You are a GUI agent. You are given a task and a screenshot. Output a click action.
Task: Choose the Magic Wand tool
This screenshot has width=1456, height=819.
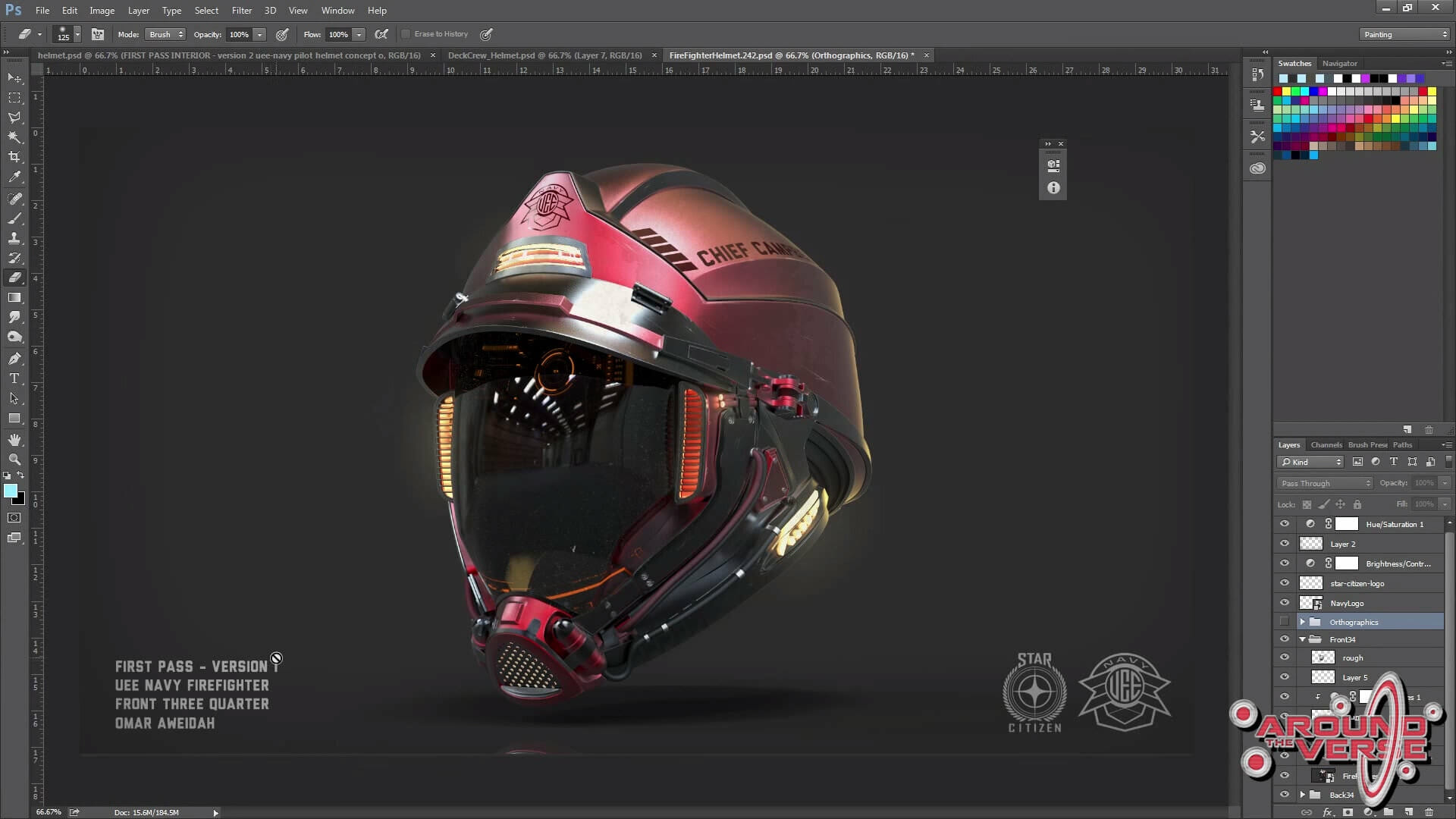(x=14, y=137)
